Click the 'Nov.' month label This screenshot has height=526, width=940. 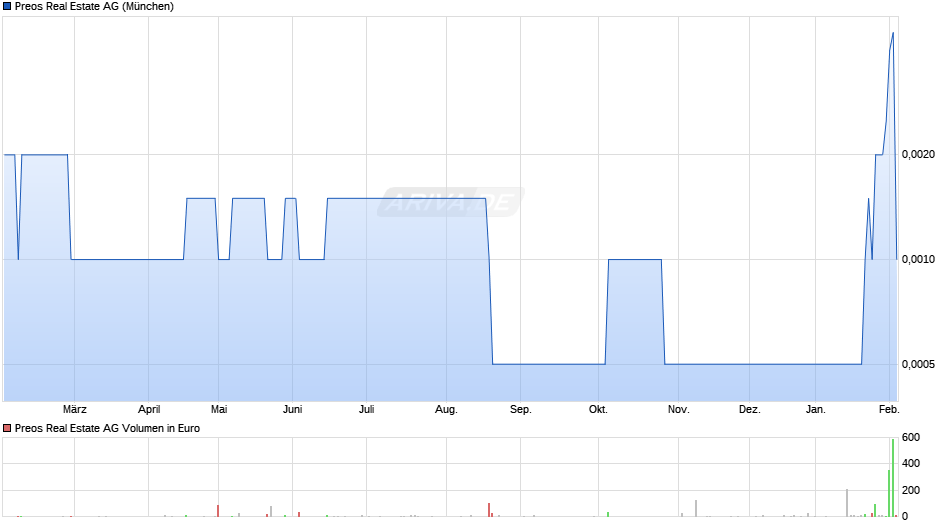(679, 410)
